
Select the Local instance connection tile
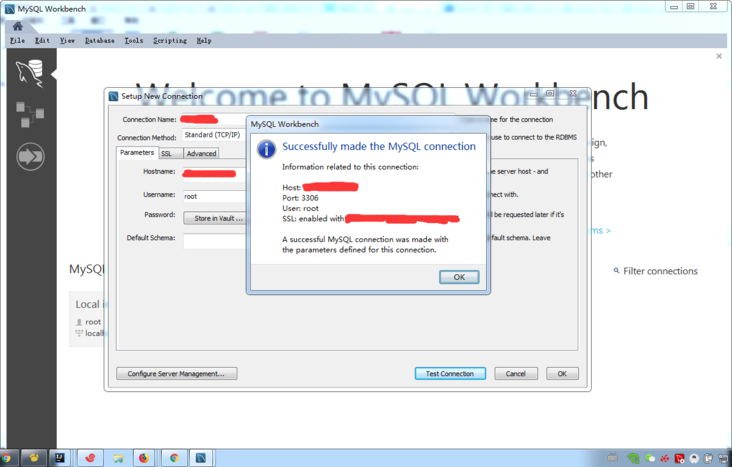87,319
